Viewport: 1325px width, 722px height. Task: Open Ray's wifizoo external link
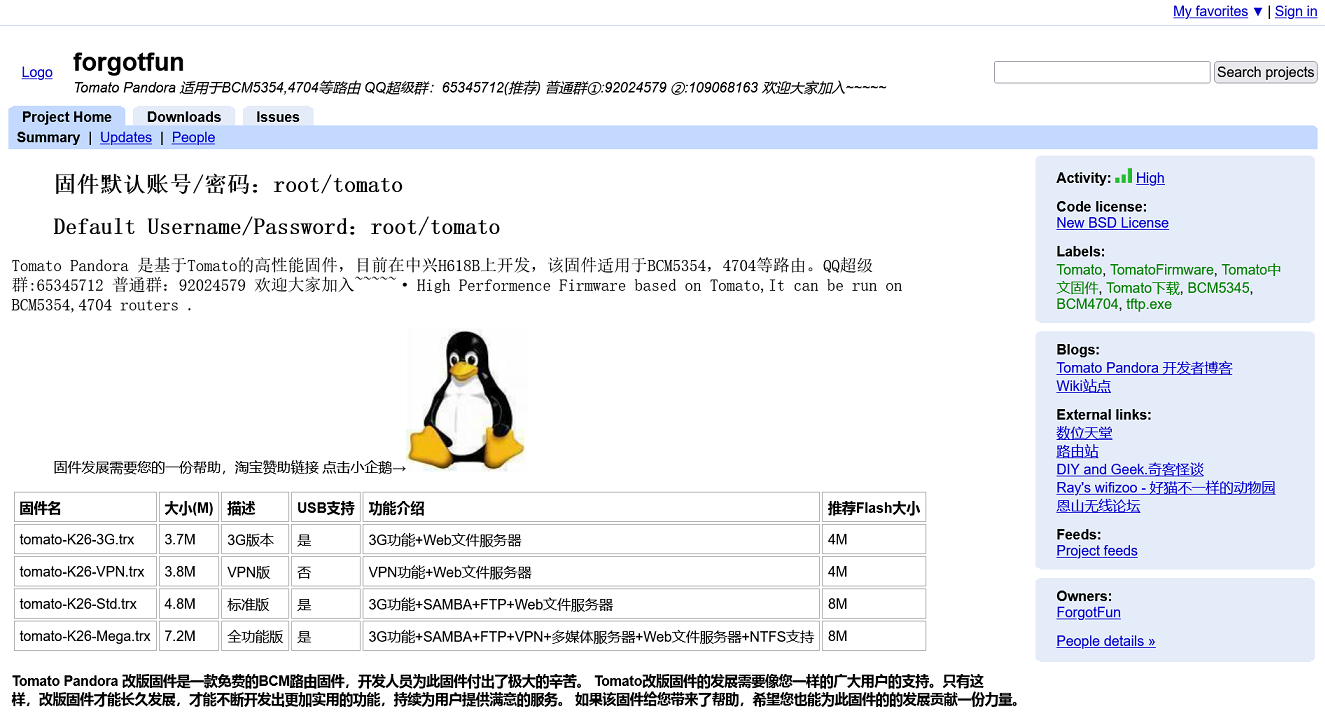1166,488
